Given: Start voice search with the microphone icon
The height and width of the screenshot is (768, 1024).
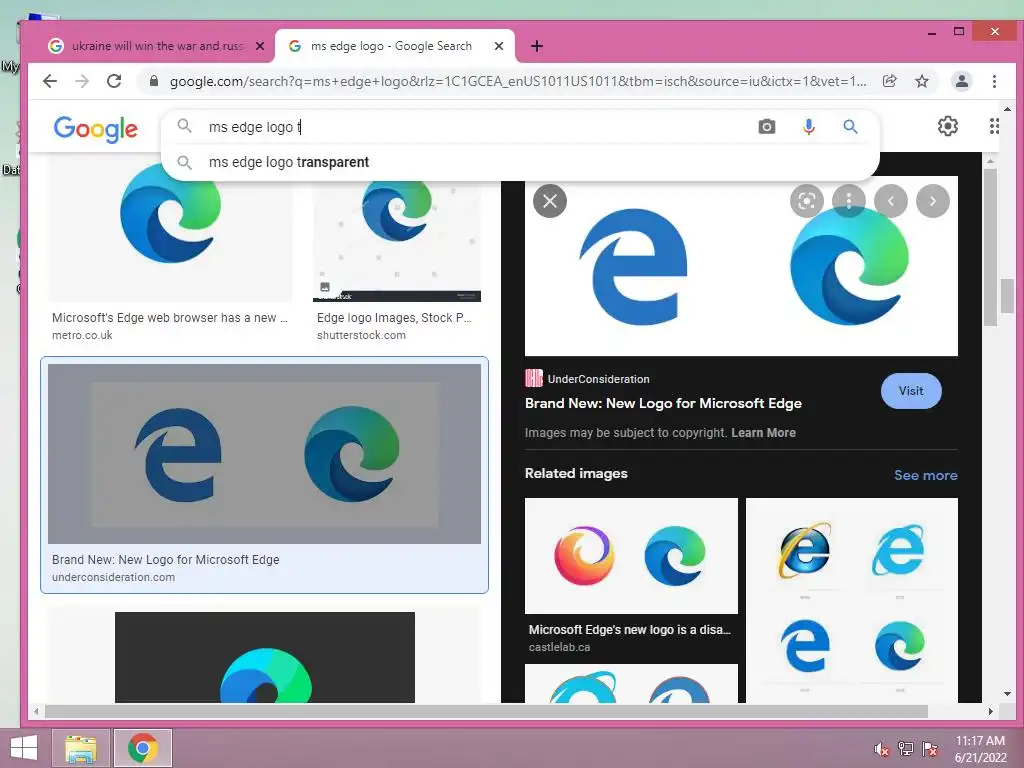Looking at the screenshot, I should pyautogui.click(x=808, y=127).
